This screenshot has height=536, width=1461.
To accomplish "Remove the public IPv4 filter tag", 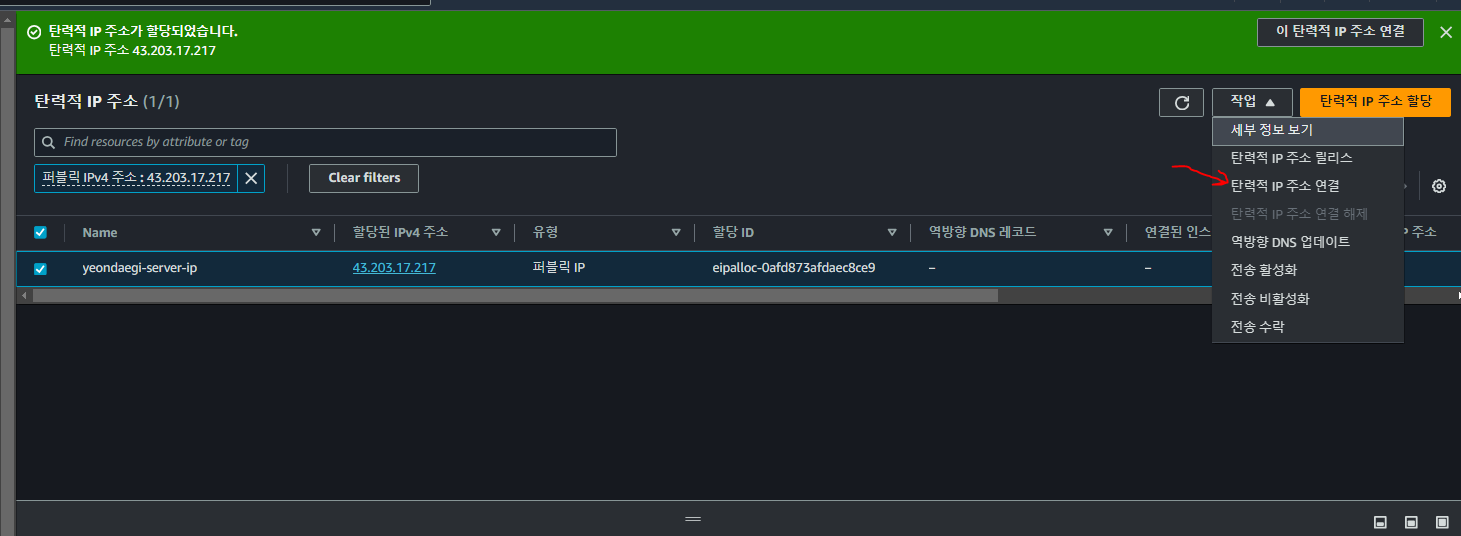I will (251, 178).
